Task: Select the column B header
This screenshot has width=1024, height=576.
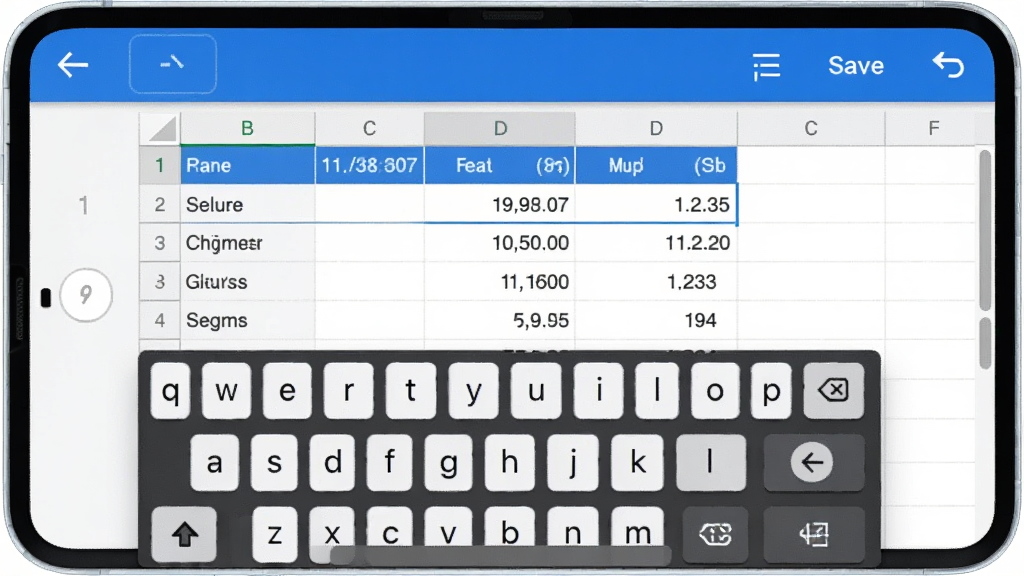Action: (248, 128)
